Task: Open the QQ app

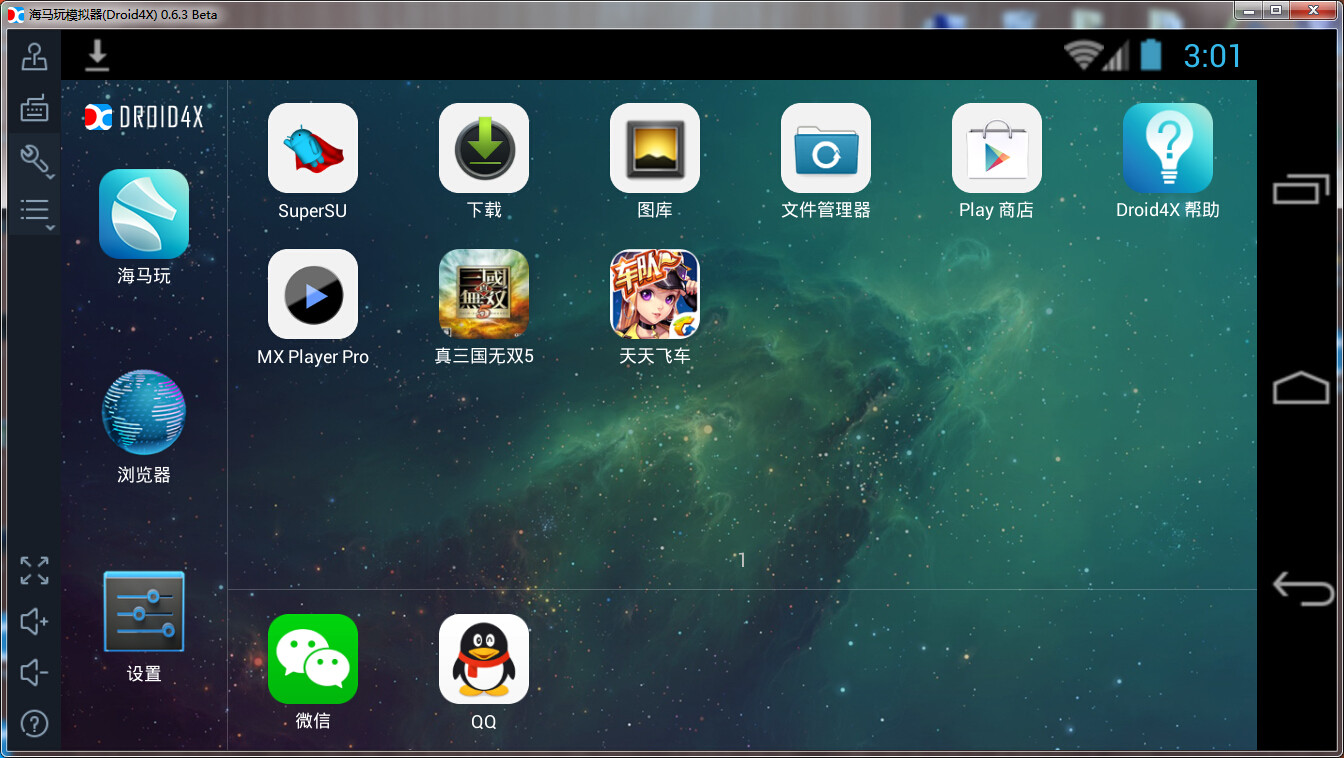Action: pos(484,659)
